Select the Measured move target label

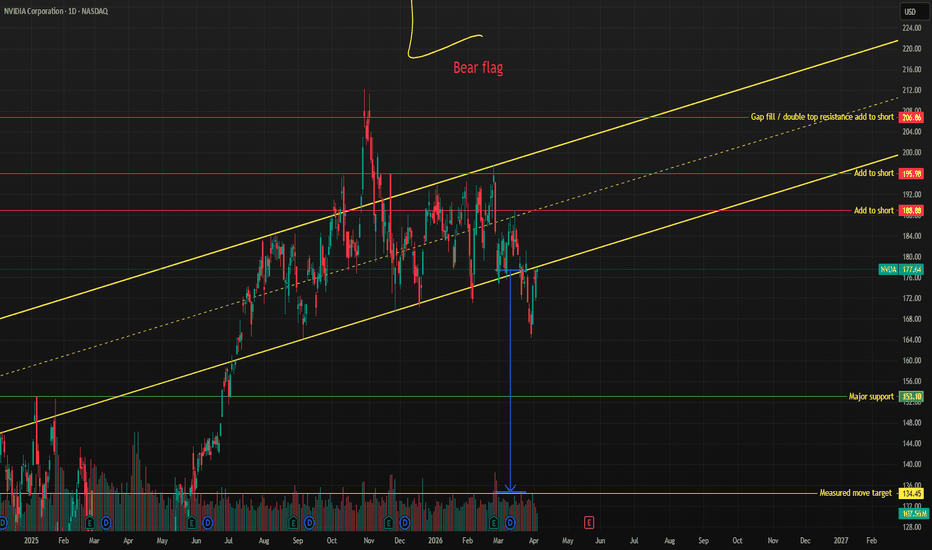pyautogui.click(x=856, y=493)
